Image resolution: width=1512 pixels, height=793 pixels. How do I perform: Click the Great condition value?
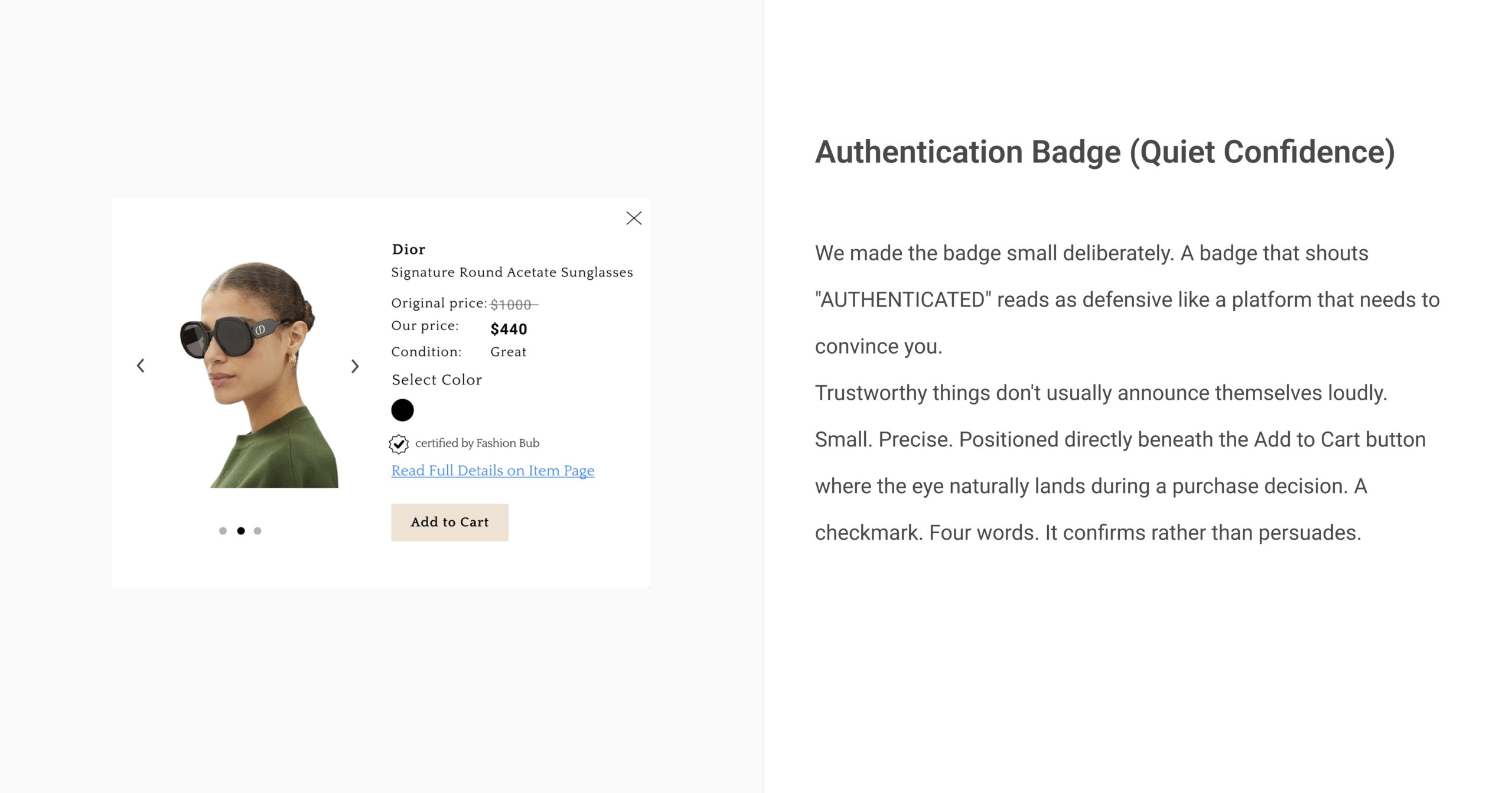[508, 352]
